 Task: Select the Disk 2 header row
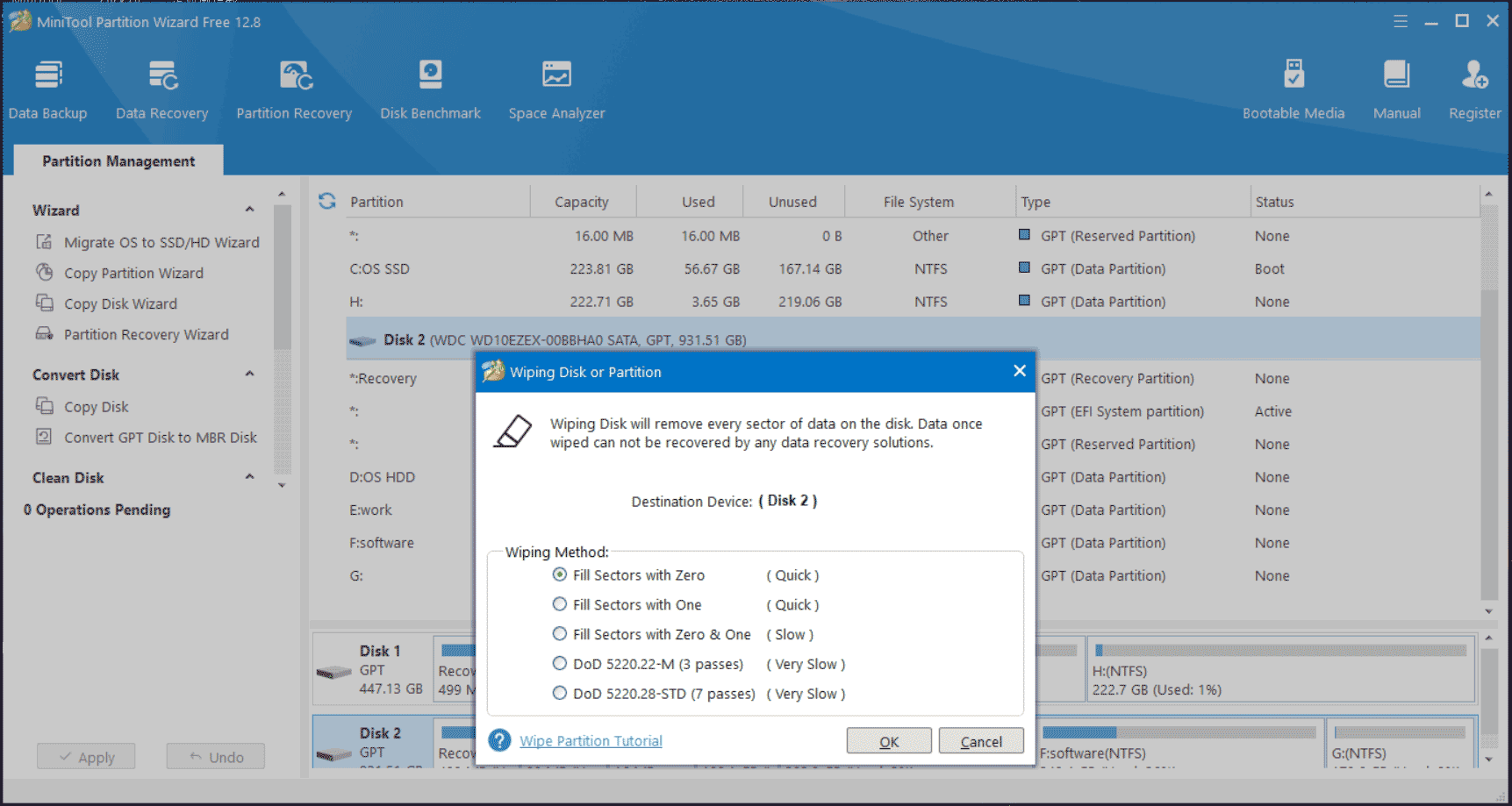point(913,339)
